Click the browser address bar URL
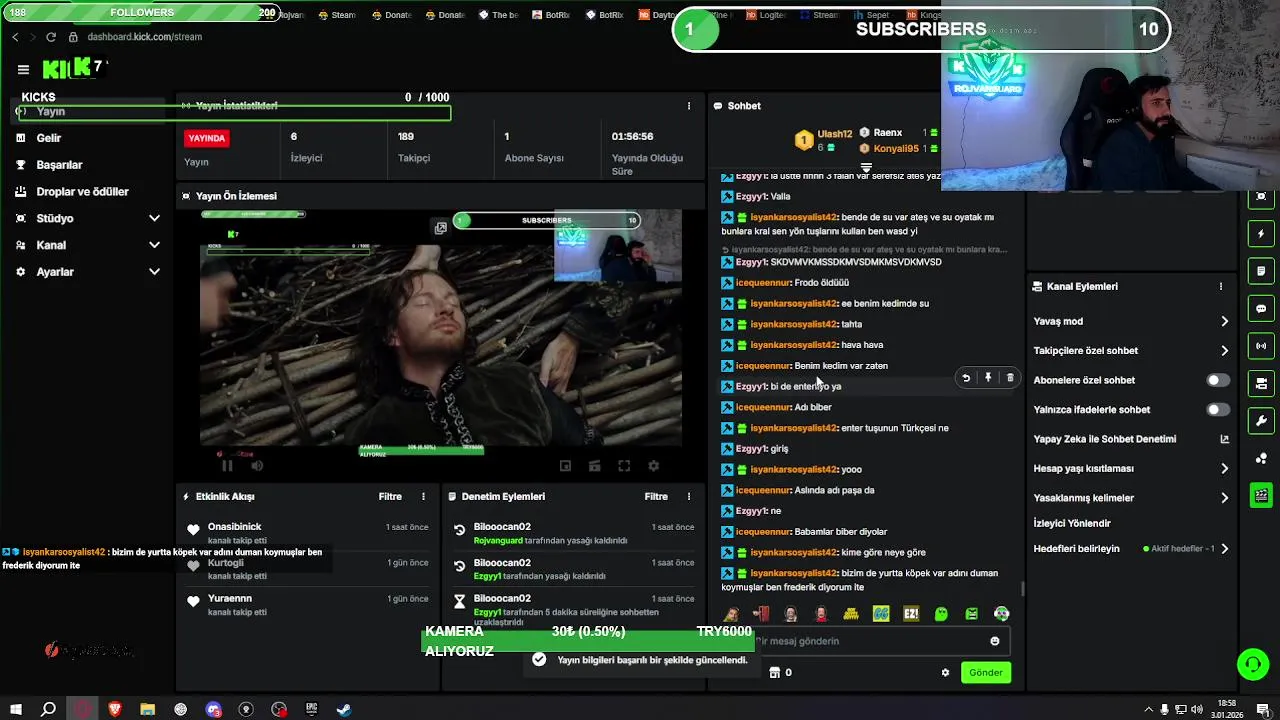The width and height of the screenshot is (1280, 720). click(x=144, y=37)
